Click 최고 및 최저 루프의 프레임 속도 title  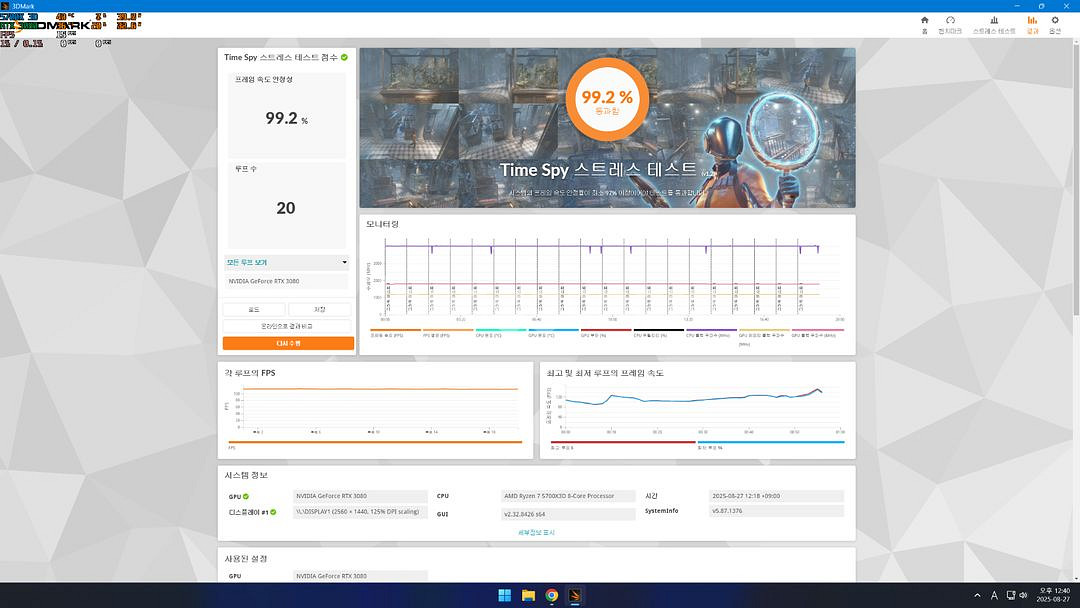coord(605,373)
